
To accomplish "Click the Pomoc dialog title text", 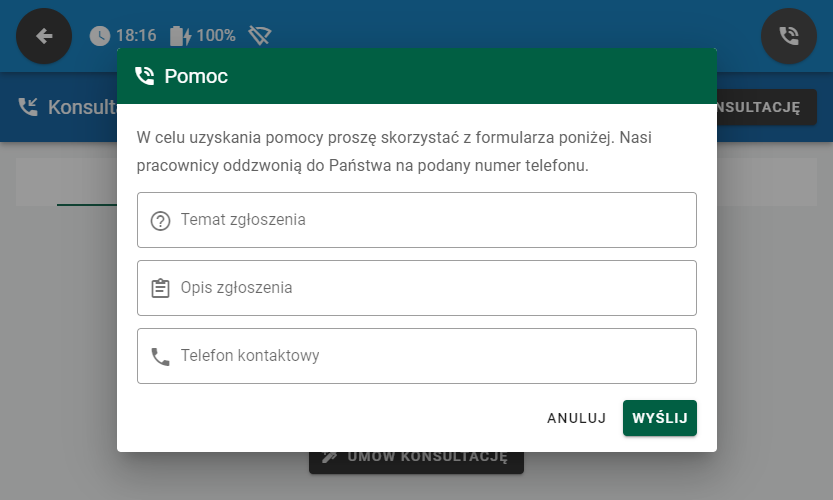I will 196,76.
